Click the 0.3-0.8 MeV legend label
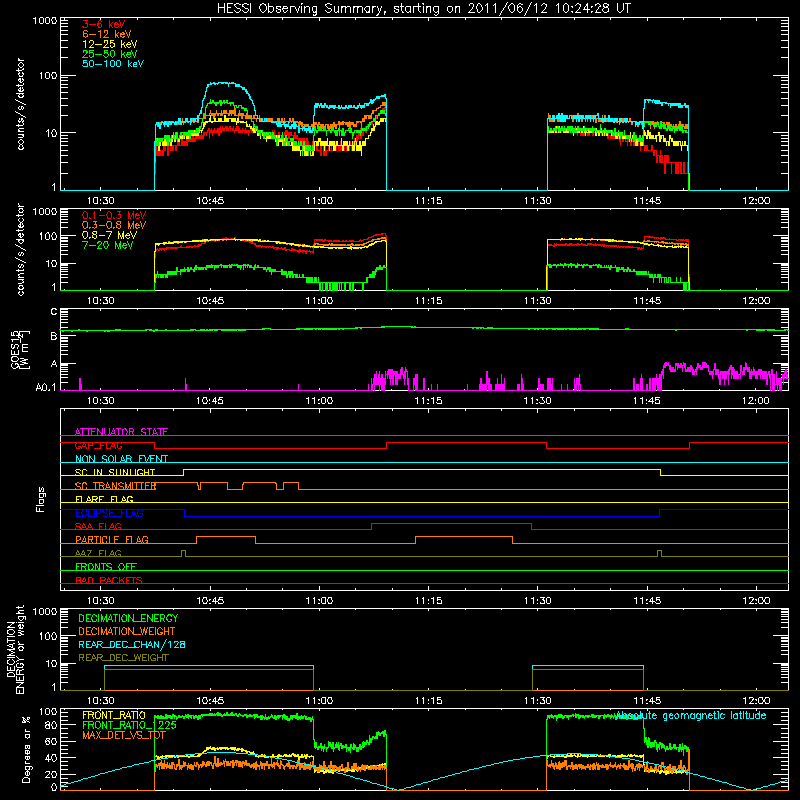The height and width of the screenshot is (800, 800). (114, 225)
